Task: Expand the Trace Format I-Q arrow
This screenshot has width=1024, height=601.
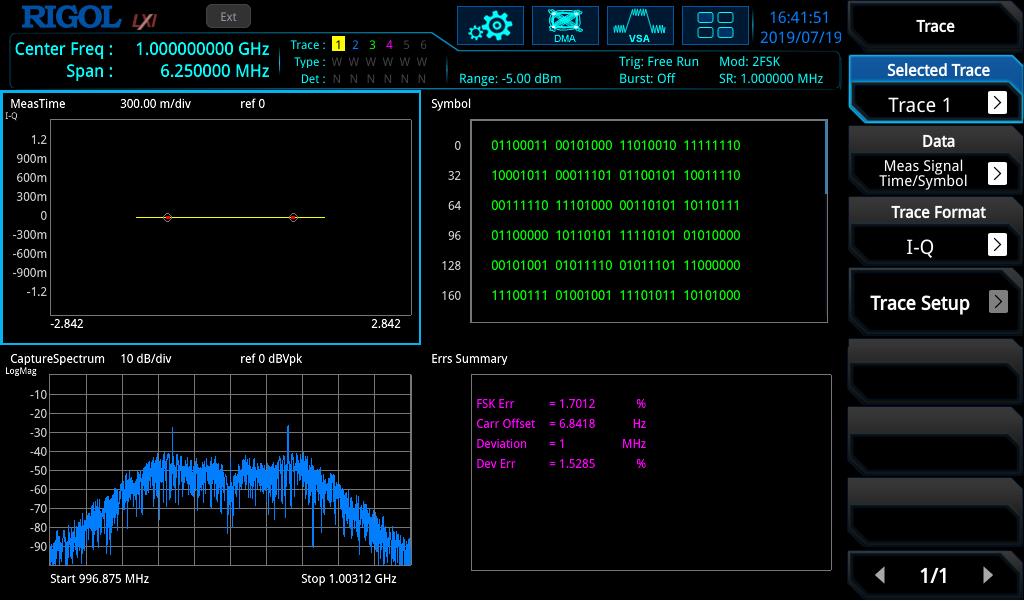Action: pos(997,244)
